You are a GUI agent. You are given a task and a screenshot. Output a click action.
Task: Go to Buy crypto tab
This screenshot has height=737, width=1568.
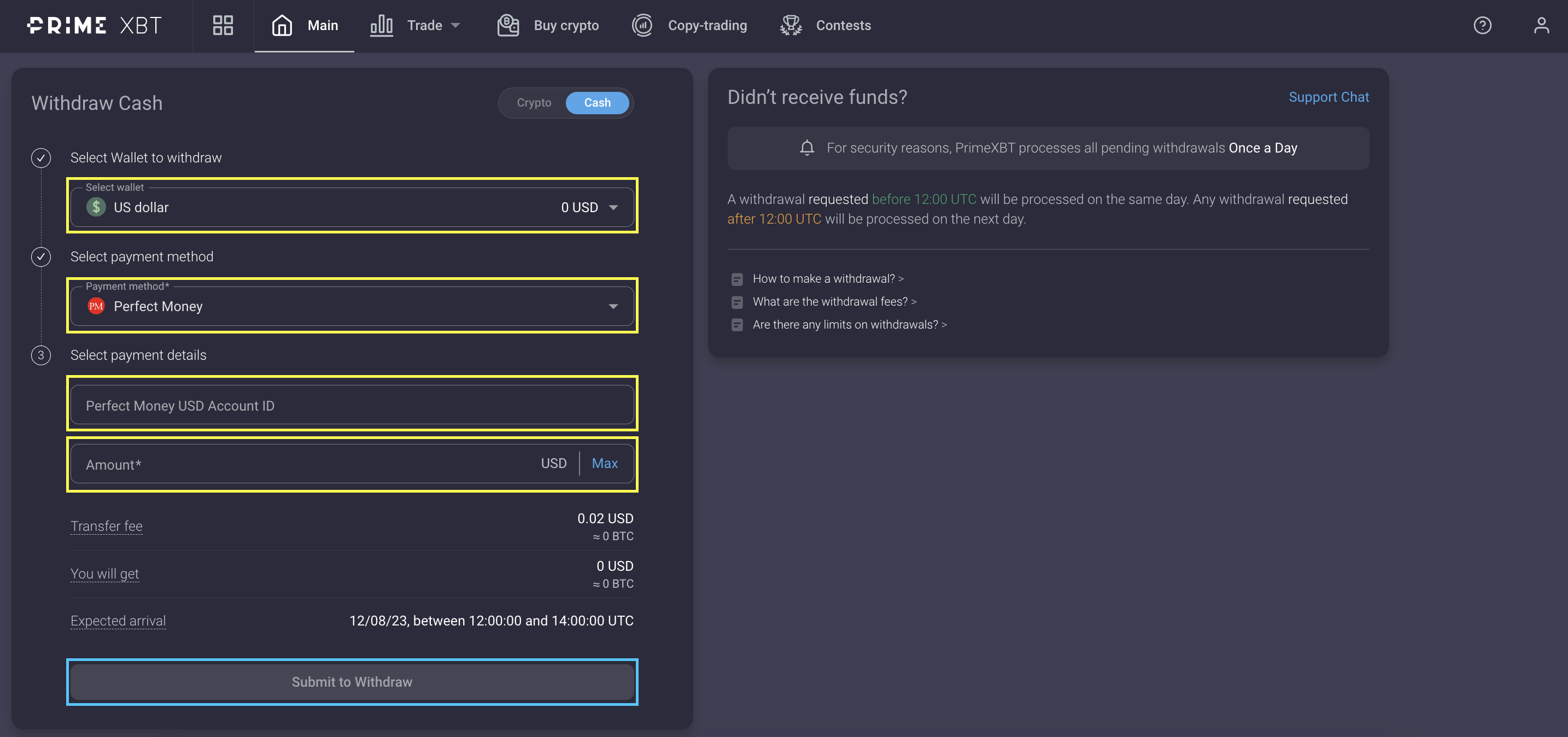pyautogui.click(x=565, y=26)
